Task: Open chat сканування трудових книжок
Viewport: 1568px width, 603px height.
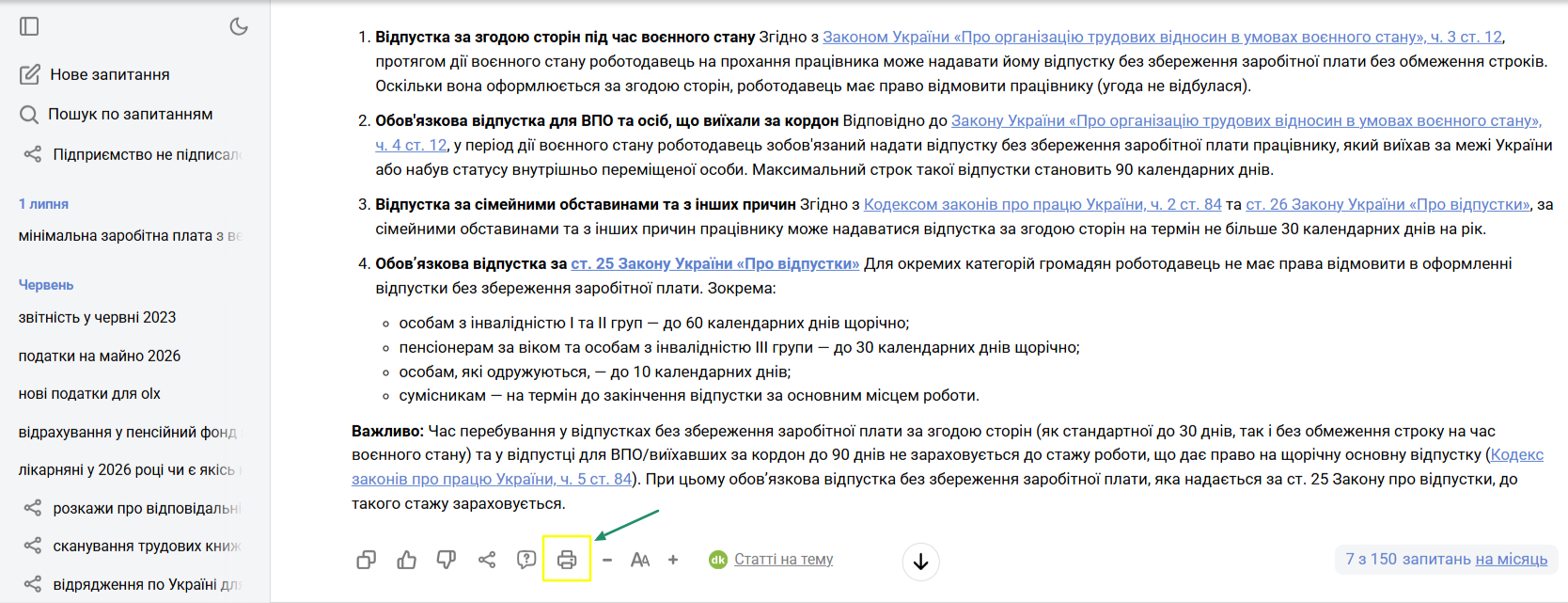Action: (x=147, y=546)
